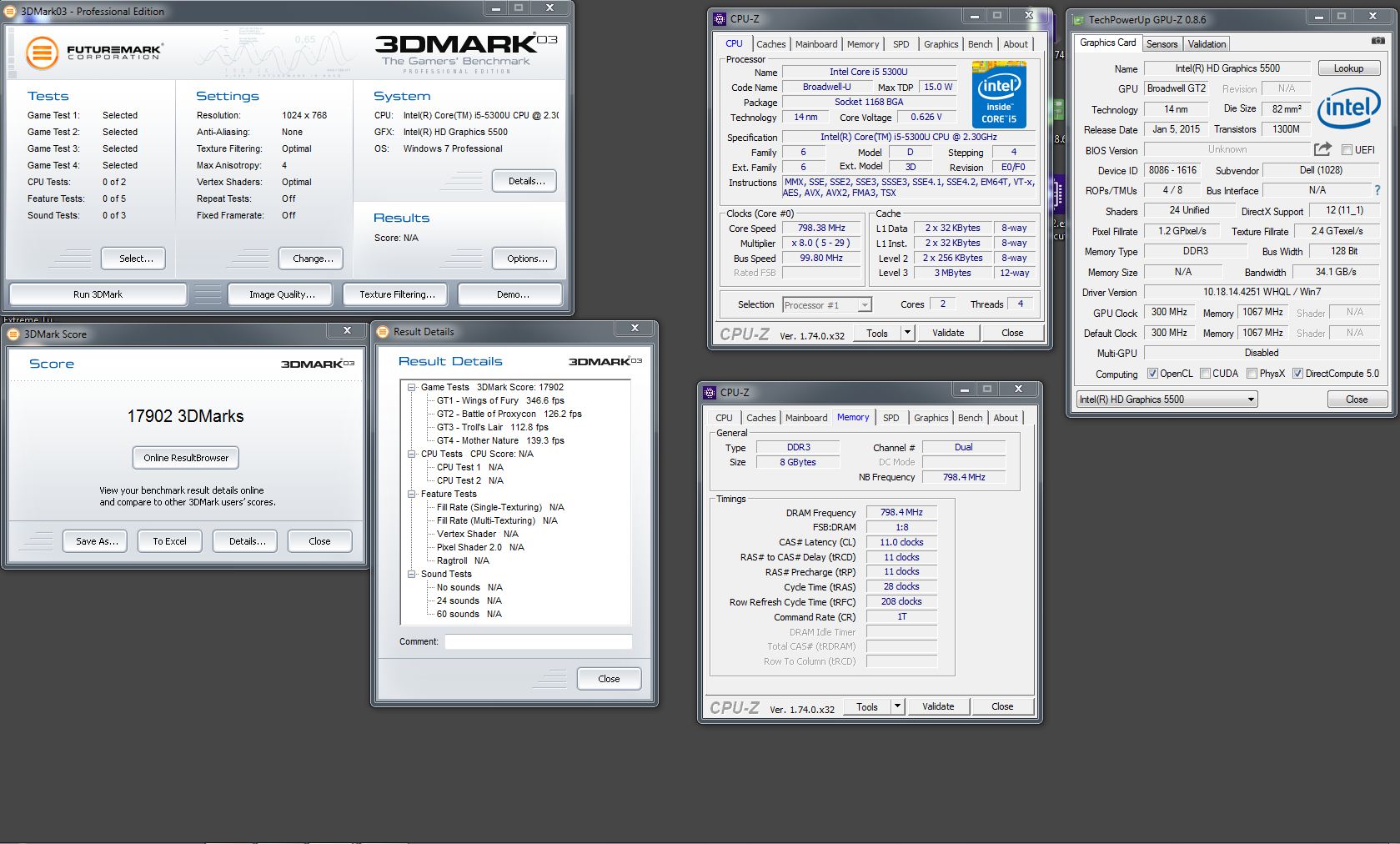Viewport: 1400px width, 844px height.
Task: Click the CPU-Z title bar icon of upper window
Action: [x=720, y=19]
